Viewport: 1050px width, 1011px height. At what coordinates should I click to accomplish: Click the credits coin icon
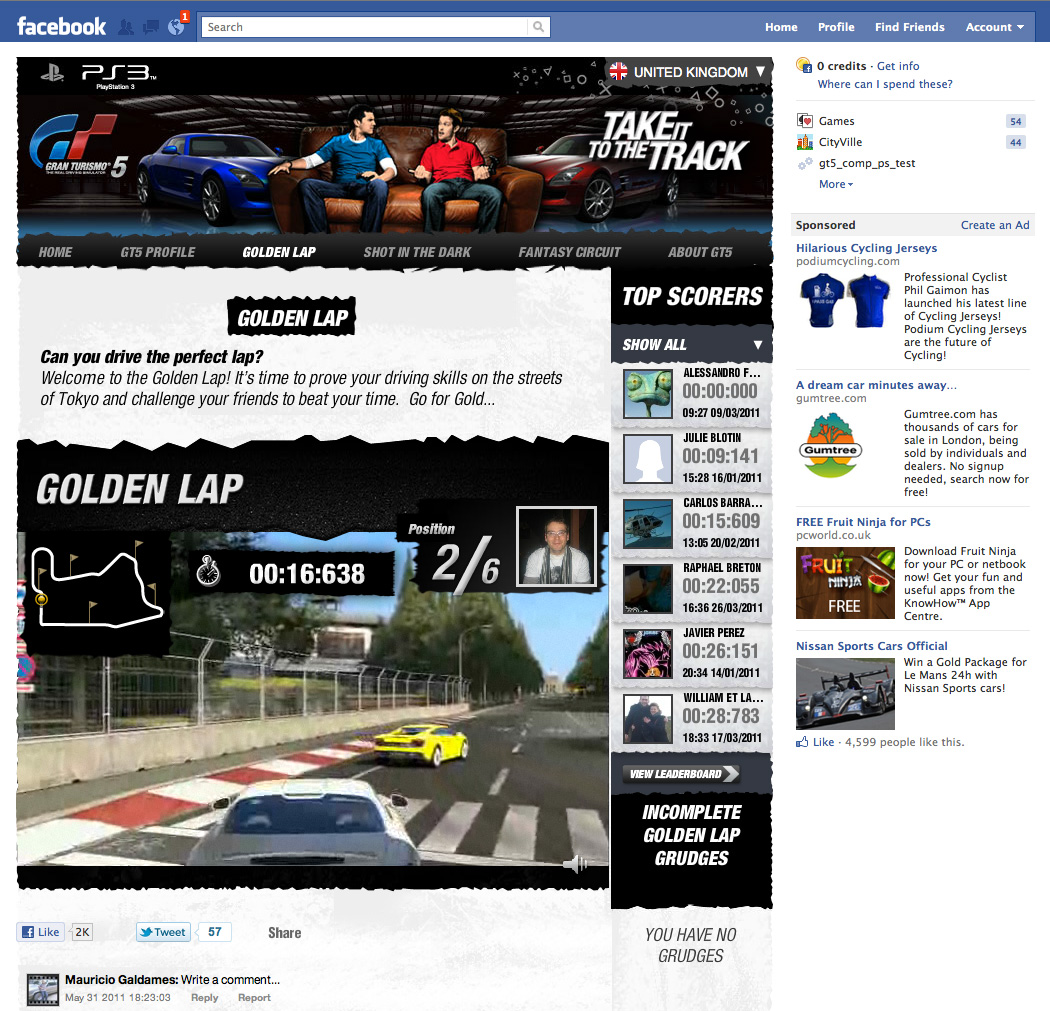804,66
